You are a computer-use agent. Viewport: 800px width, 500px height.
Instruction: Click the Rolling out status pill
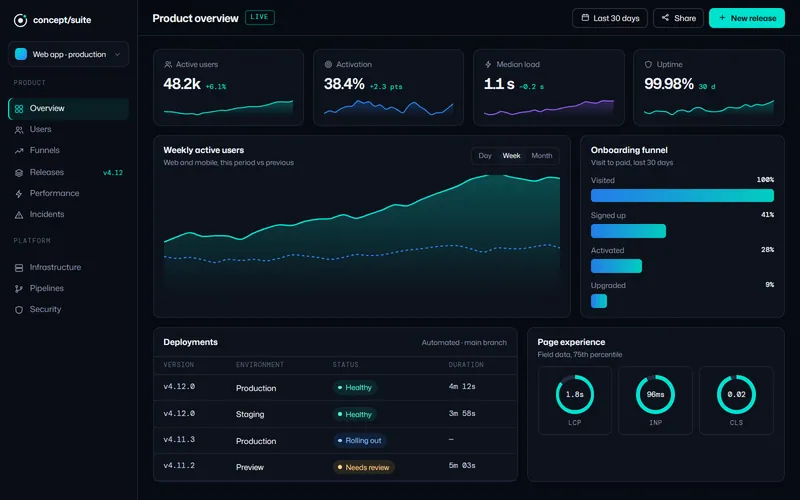click(x=359, y=440)
